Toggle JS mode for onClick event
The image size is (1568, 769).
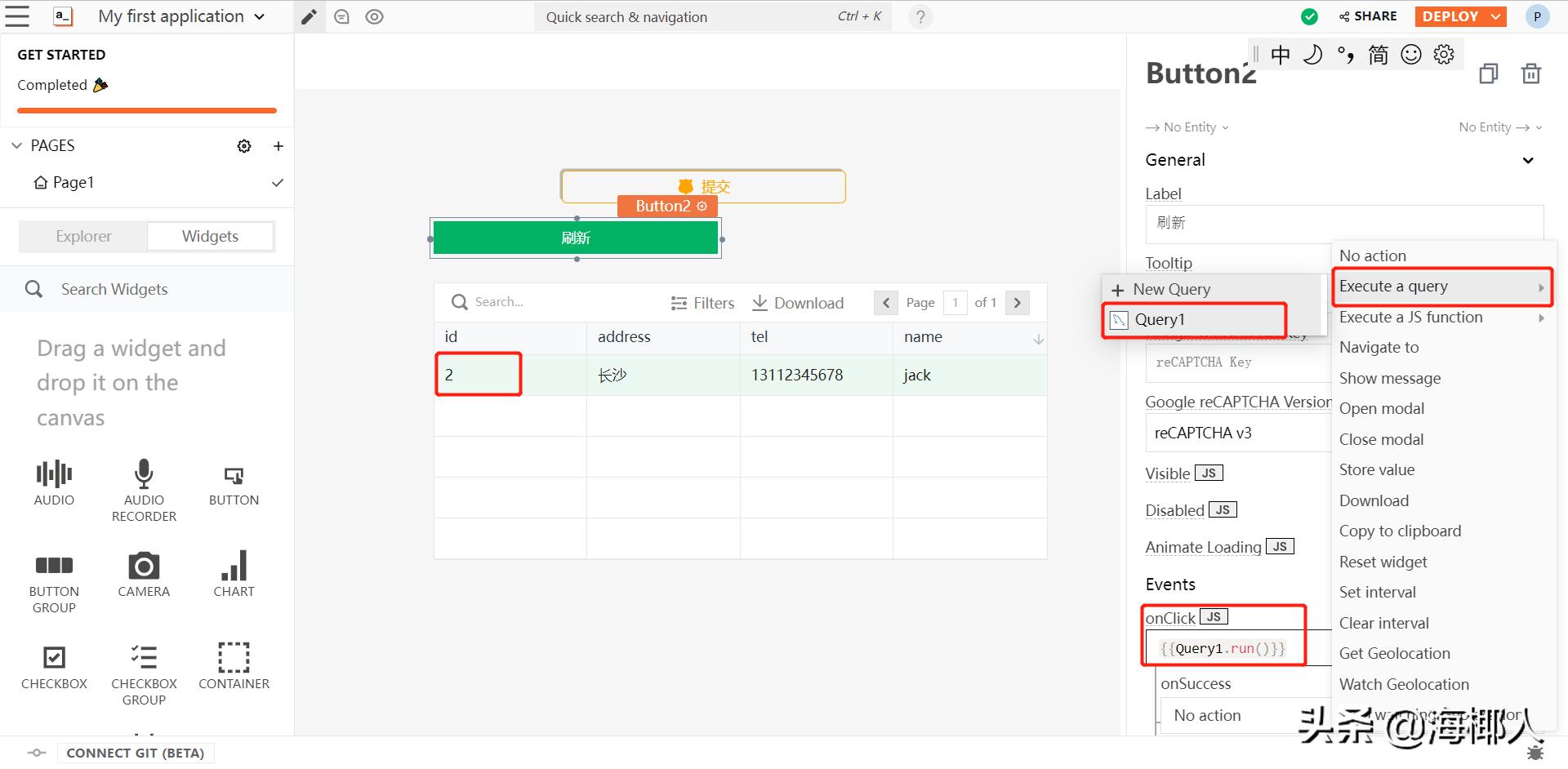tap(1214, 617)
